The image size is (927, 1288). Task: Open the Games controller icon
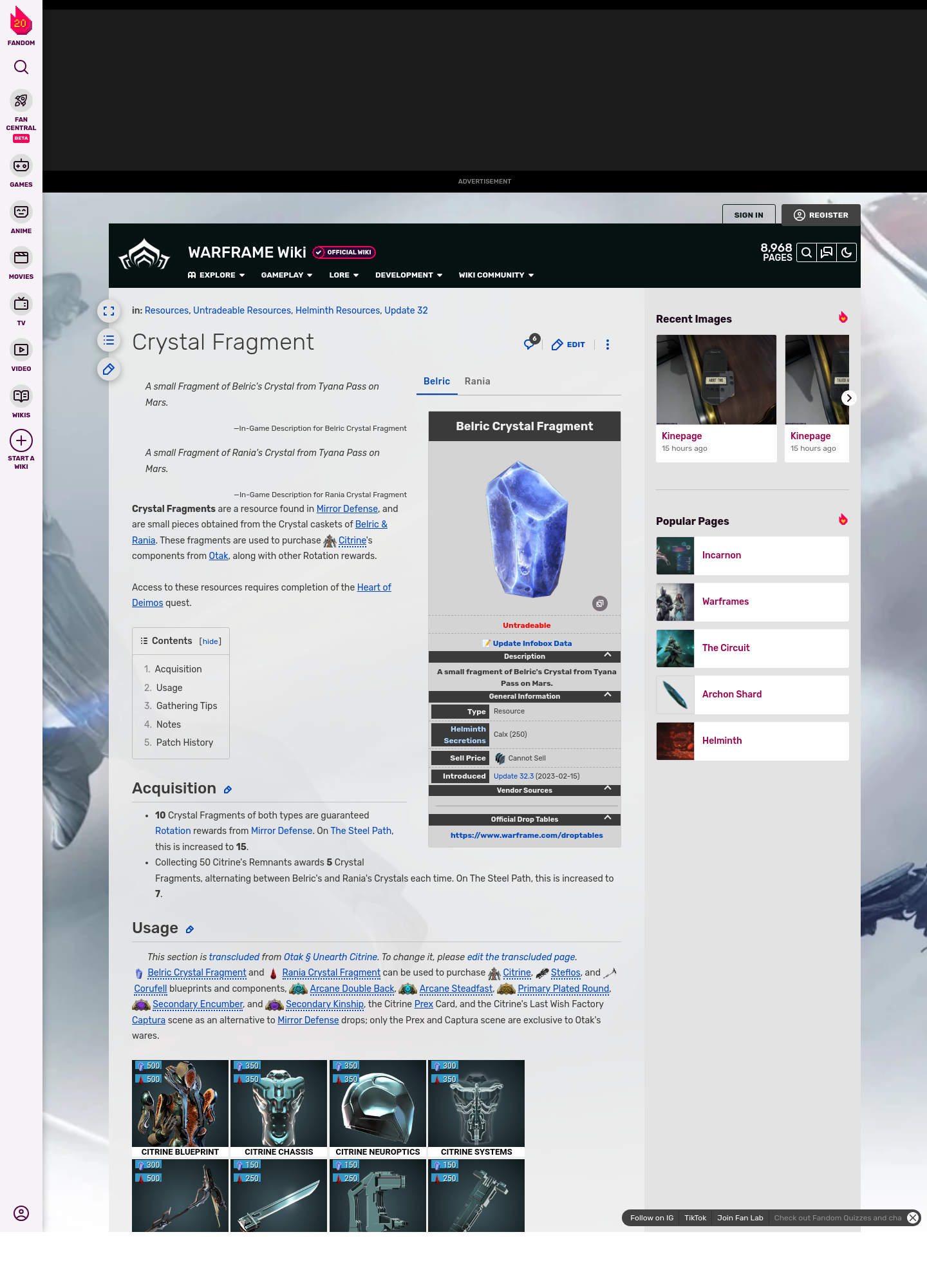coord(21,166)
